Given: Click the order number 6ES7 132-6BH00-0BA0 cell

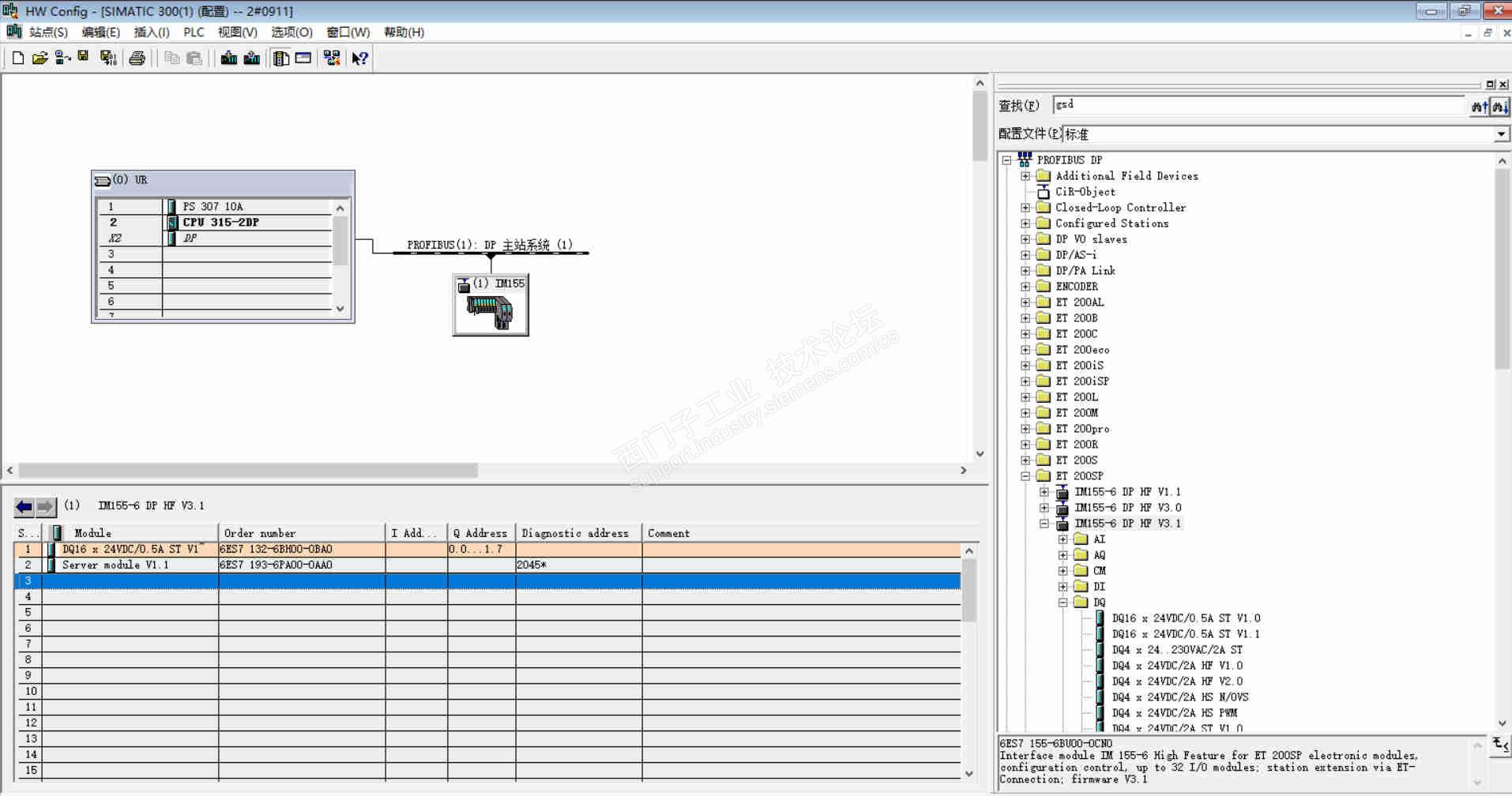Looking at the screenshot, I should (x=302, y=550).
